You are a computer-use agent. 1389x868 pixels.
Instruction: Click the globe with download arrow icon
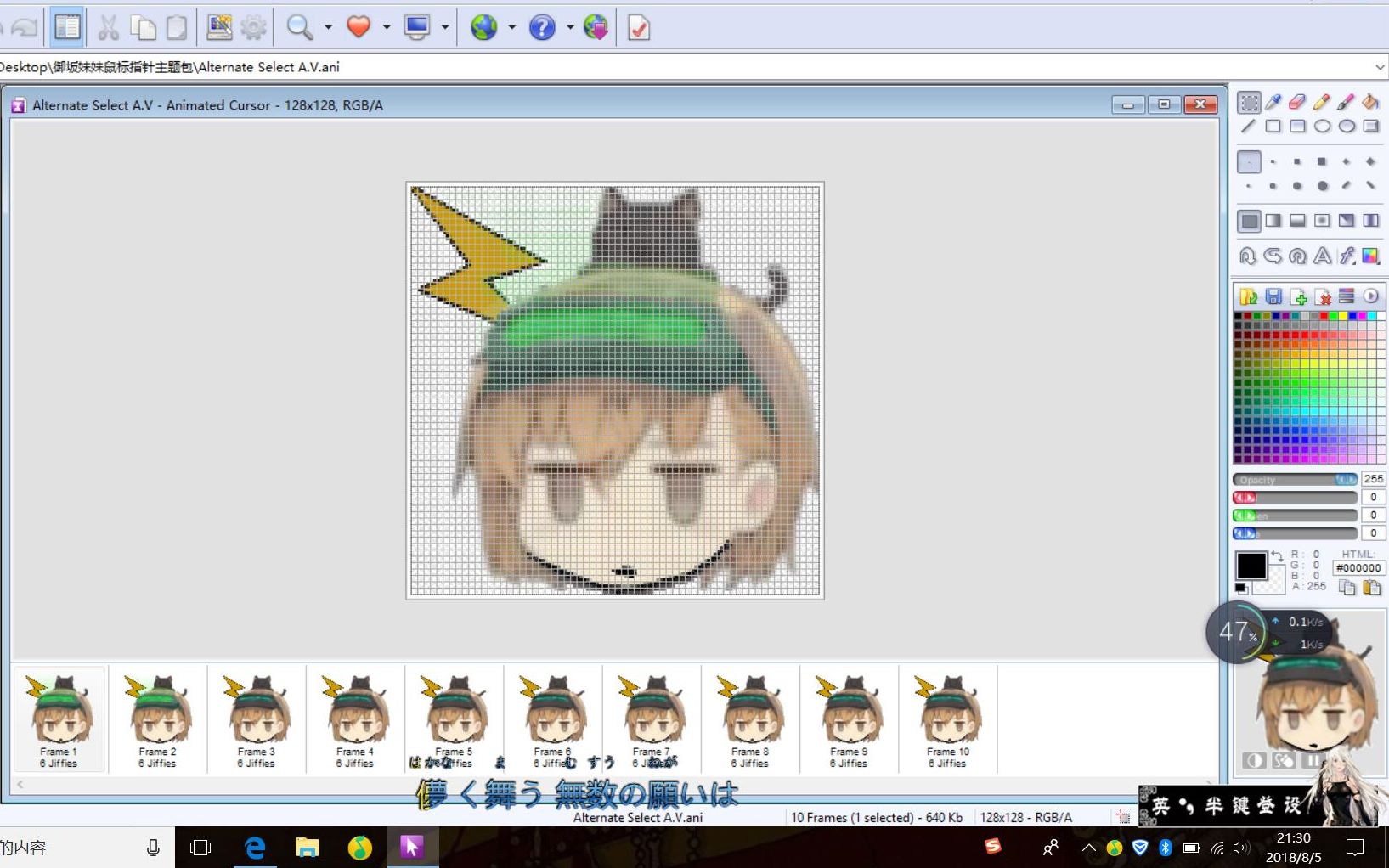[596, 28]
